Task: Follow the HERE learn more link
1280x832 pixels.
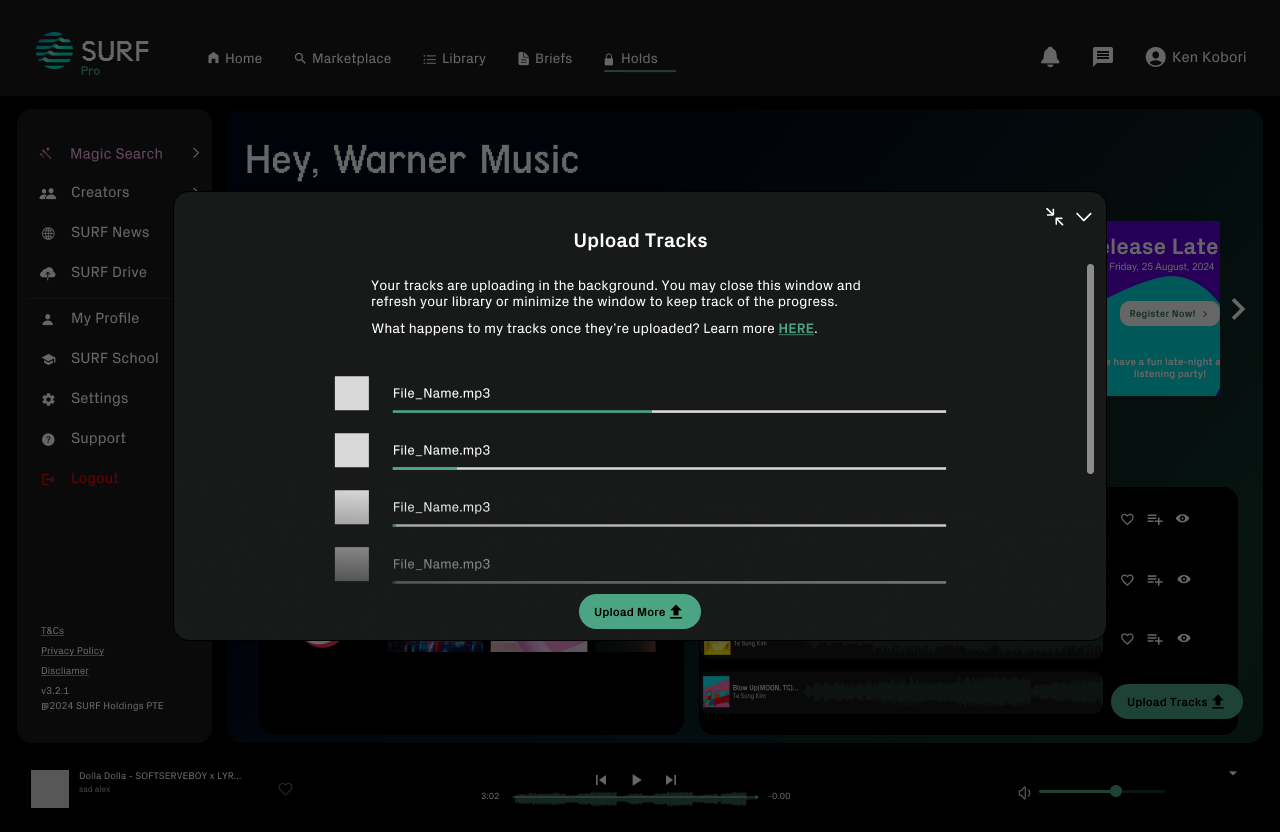Action: [x=796, y=329]
